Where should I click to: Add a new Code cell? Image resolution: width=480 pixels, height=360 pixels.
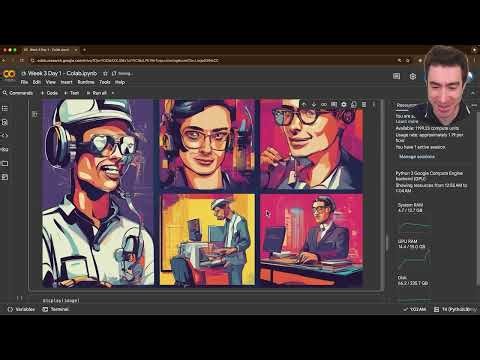tap(49, 93)
